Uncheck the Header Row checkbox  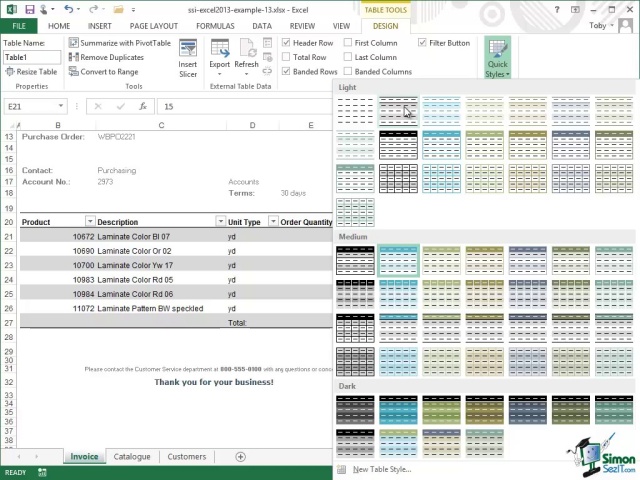tap(286, 43)
